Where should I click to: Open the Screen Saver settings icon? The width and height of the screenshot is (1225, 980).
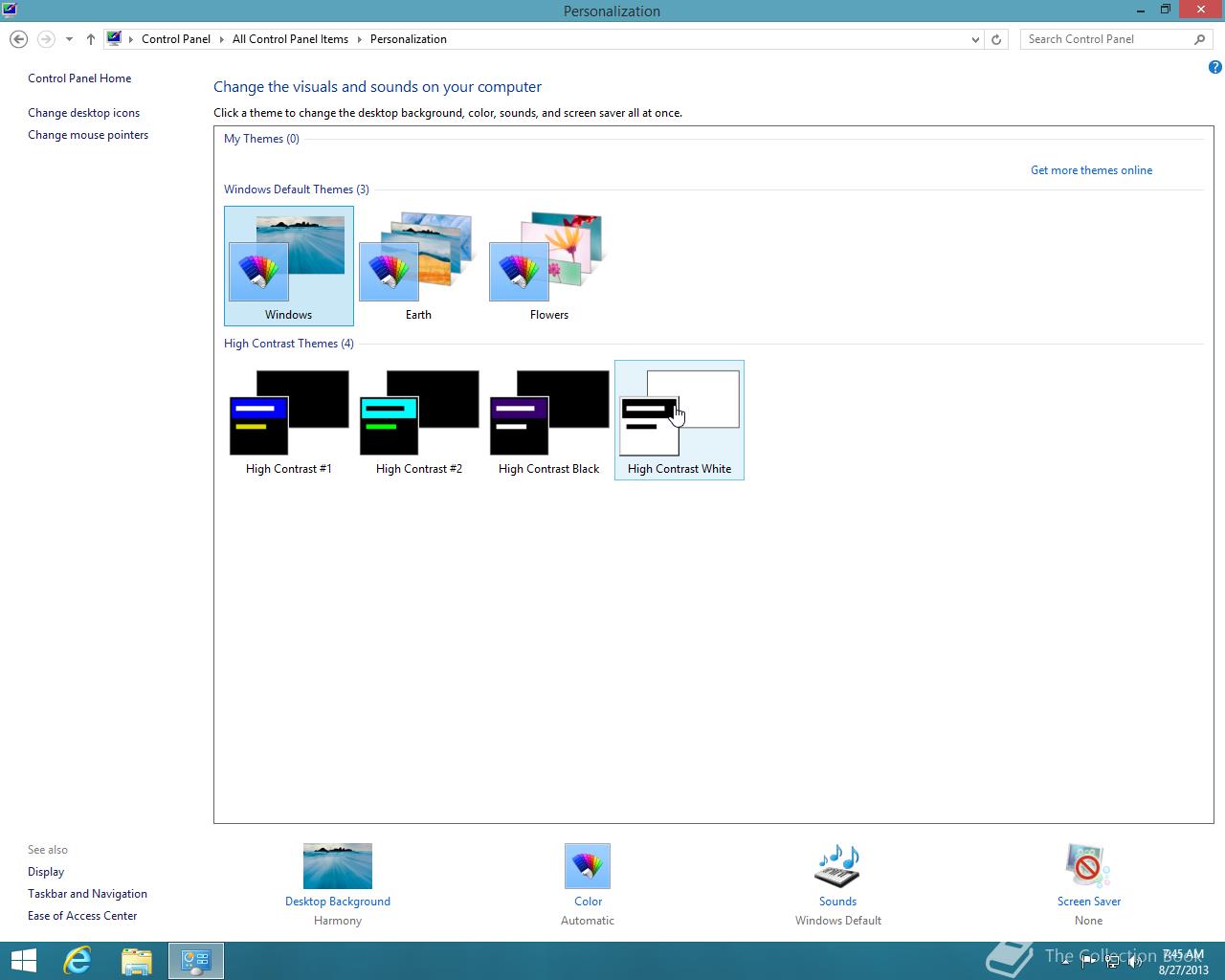tap(1088, 866)
